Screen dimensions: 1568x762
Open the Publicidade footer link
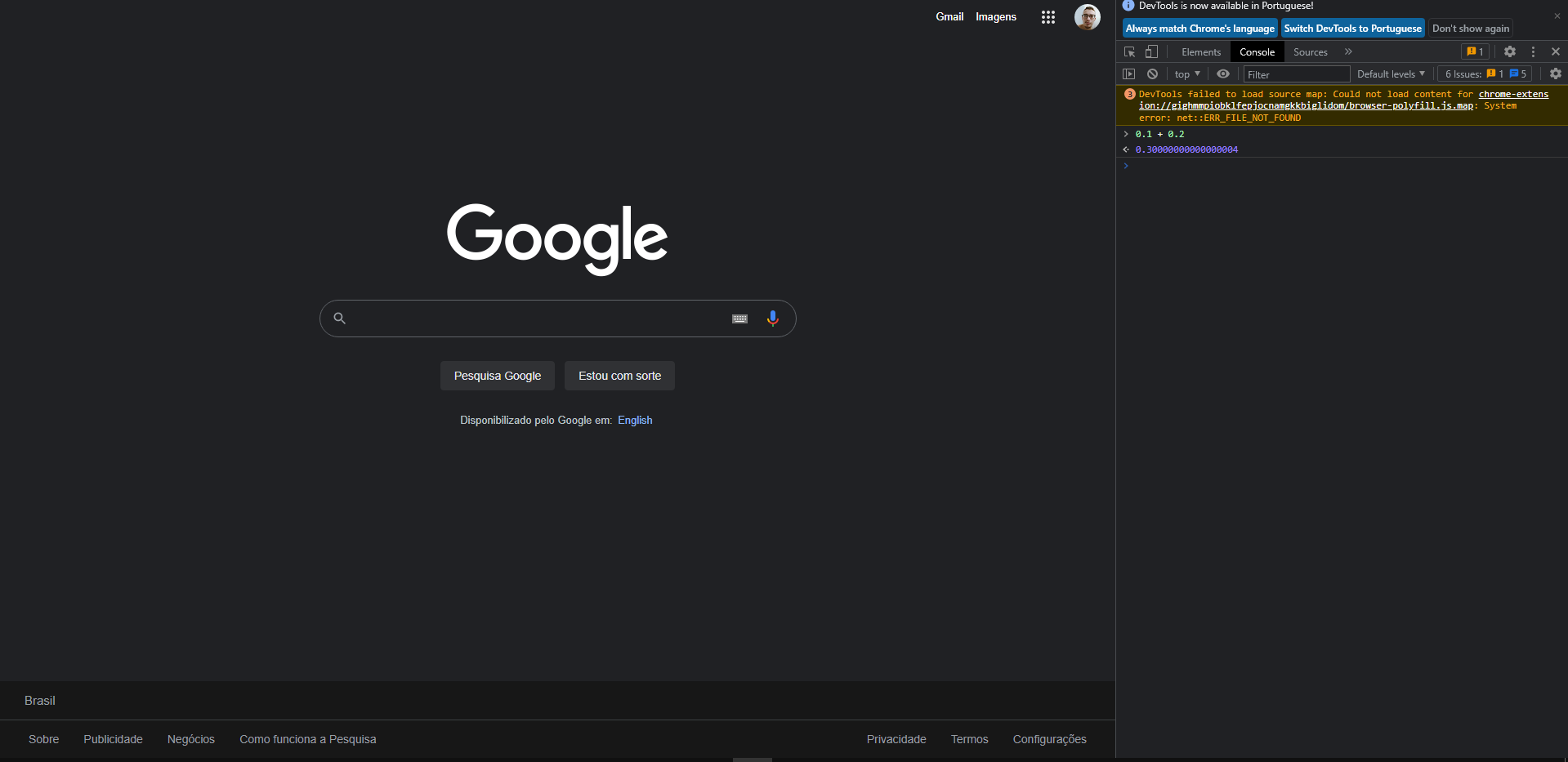tap(113, 739)
